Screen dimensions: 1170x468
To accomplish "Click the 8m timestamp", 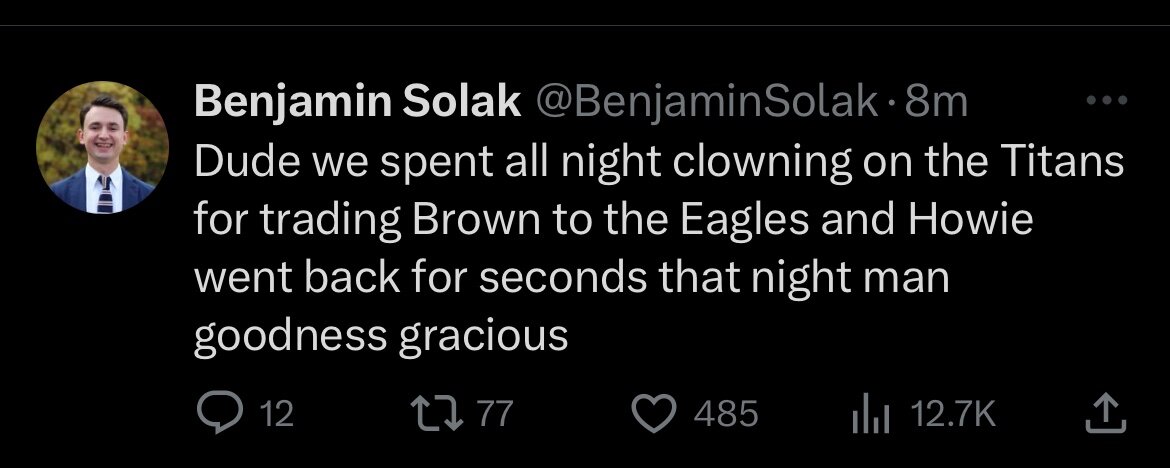I will (935, 102).
